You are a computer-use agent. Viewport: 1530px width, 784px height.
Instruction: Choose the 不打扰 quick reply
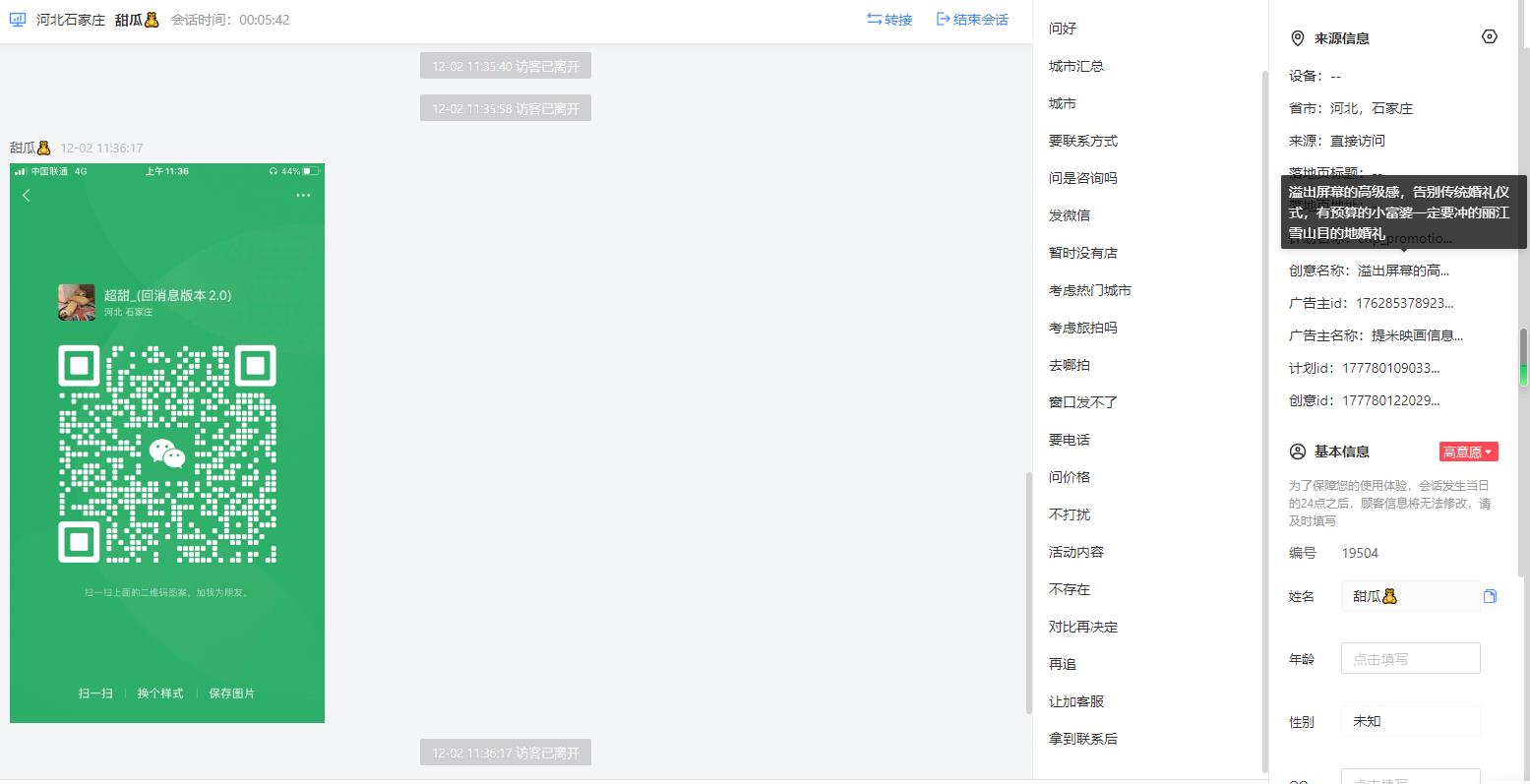pyautogui.click(x=1070, y=514)
